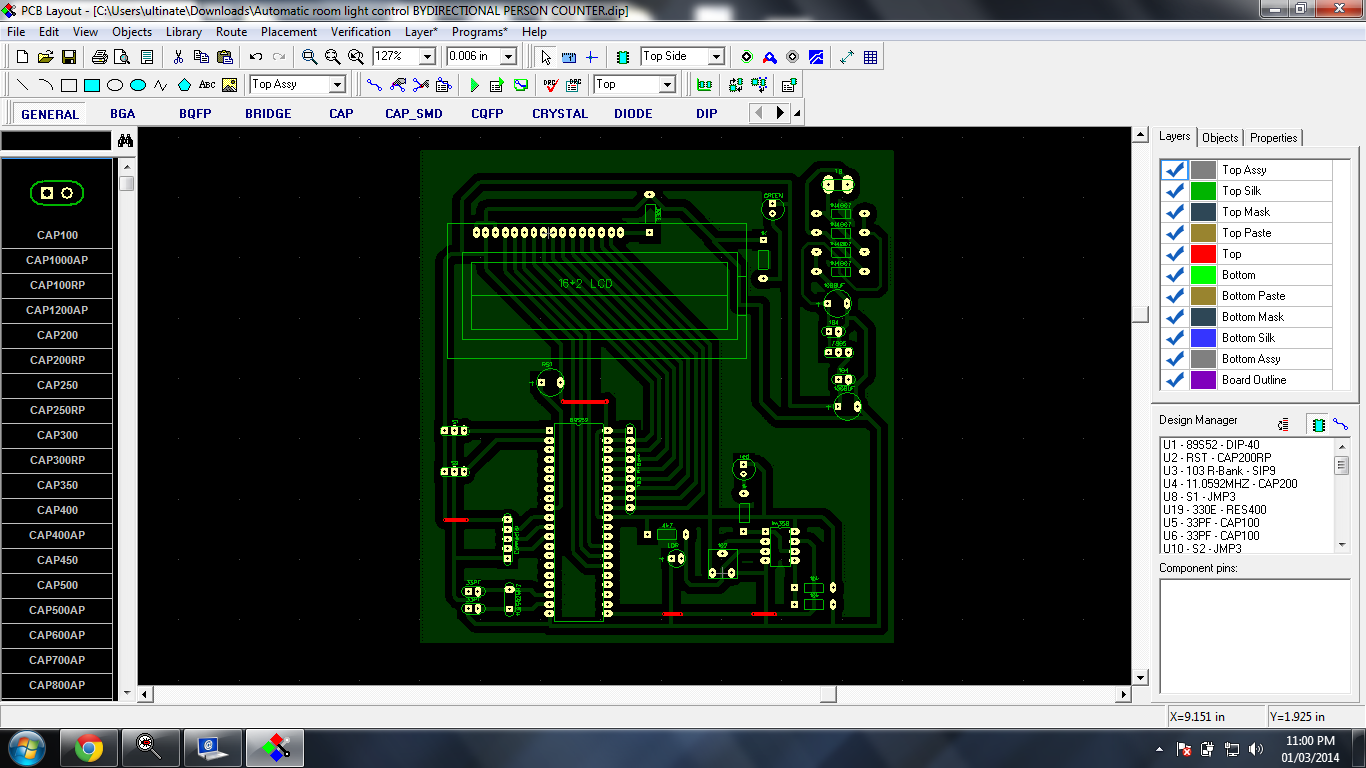The height and width of the screenshot is (768, 1366).
Task: Choose the Place Origin crosshair tool
Action: pos(592,57)
